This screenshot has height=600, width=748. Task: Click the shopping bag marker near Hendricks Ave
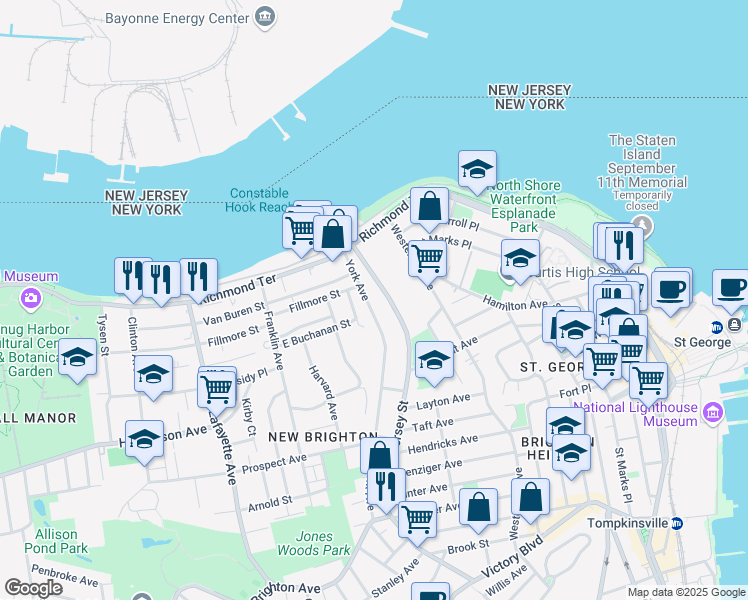pyautogui.click(x=379, y=455)
